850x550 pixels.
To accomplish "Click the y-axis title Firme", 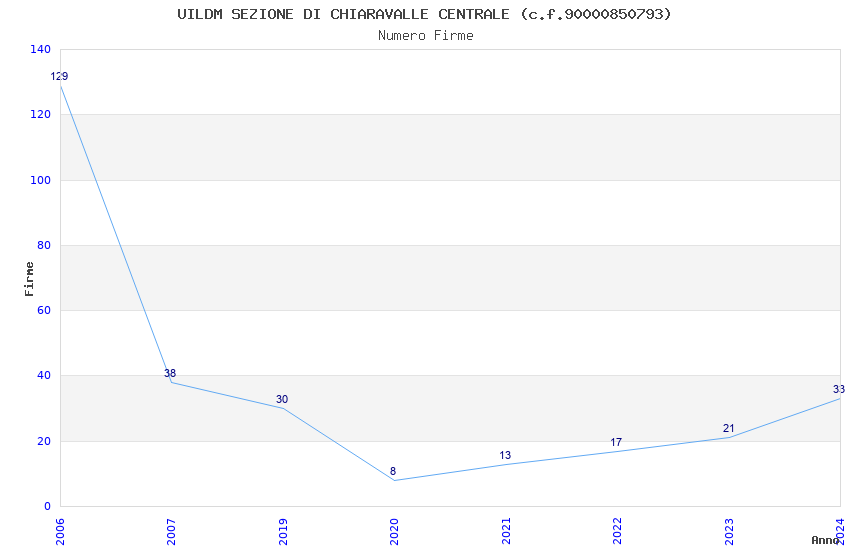I will pos(29,279).
